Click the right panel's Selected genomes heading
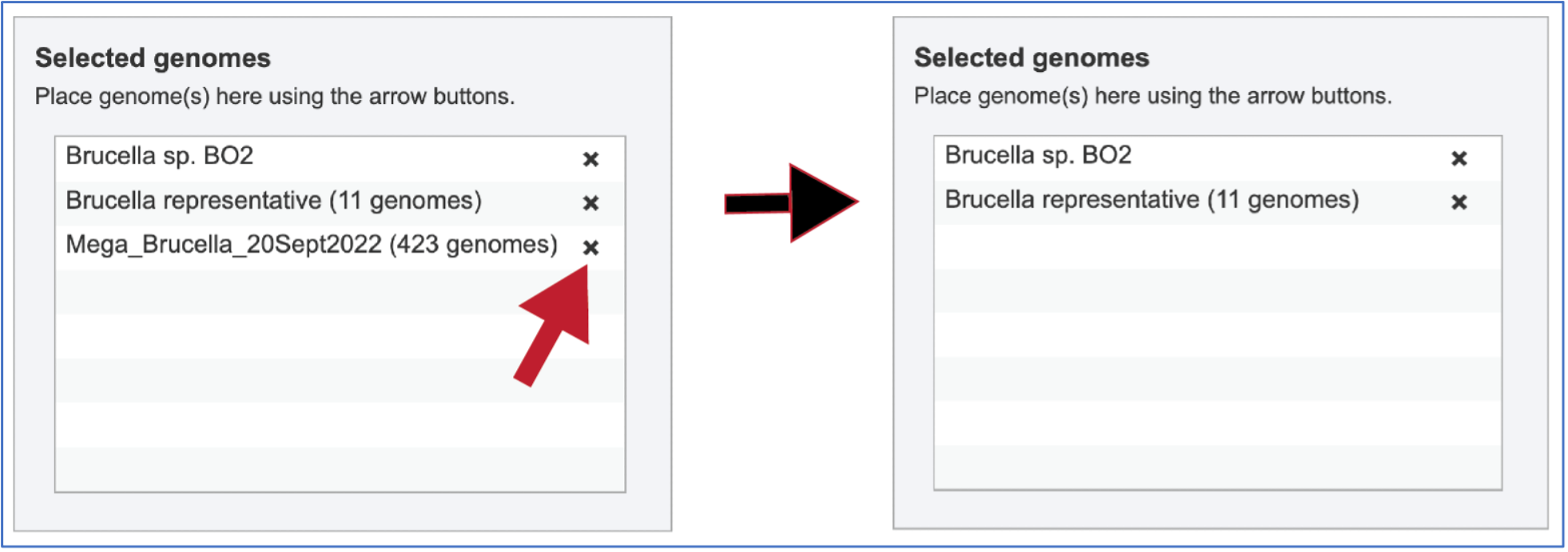The width and height of the screenshot is (1568, 552). point(1032,58)
